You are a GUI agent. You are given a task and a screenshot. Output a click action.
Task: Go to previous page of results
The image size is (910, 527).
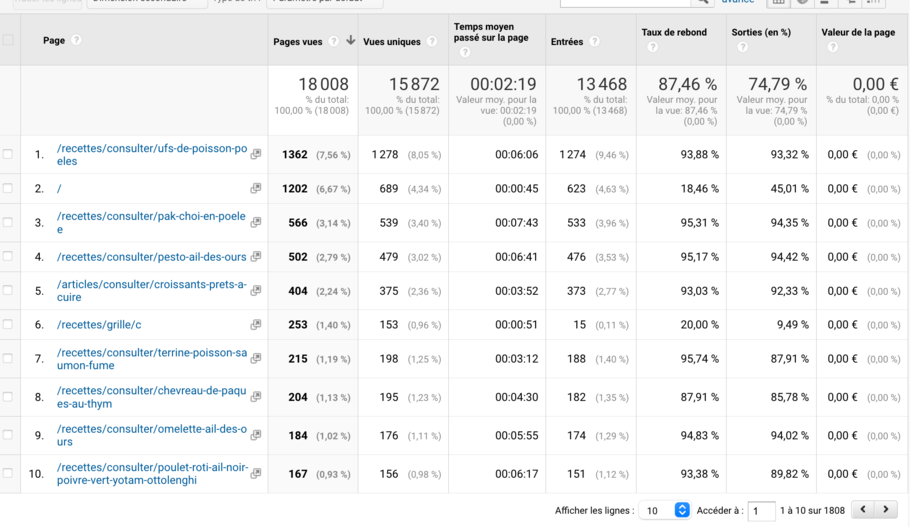coord(863,510)
